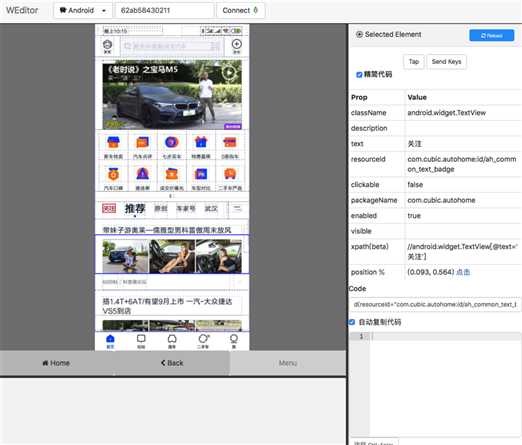The height and width of the screenshot is (445, 522).
Task: Open the blue car and skateboarder article photo
Action: coord(125,256)
